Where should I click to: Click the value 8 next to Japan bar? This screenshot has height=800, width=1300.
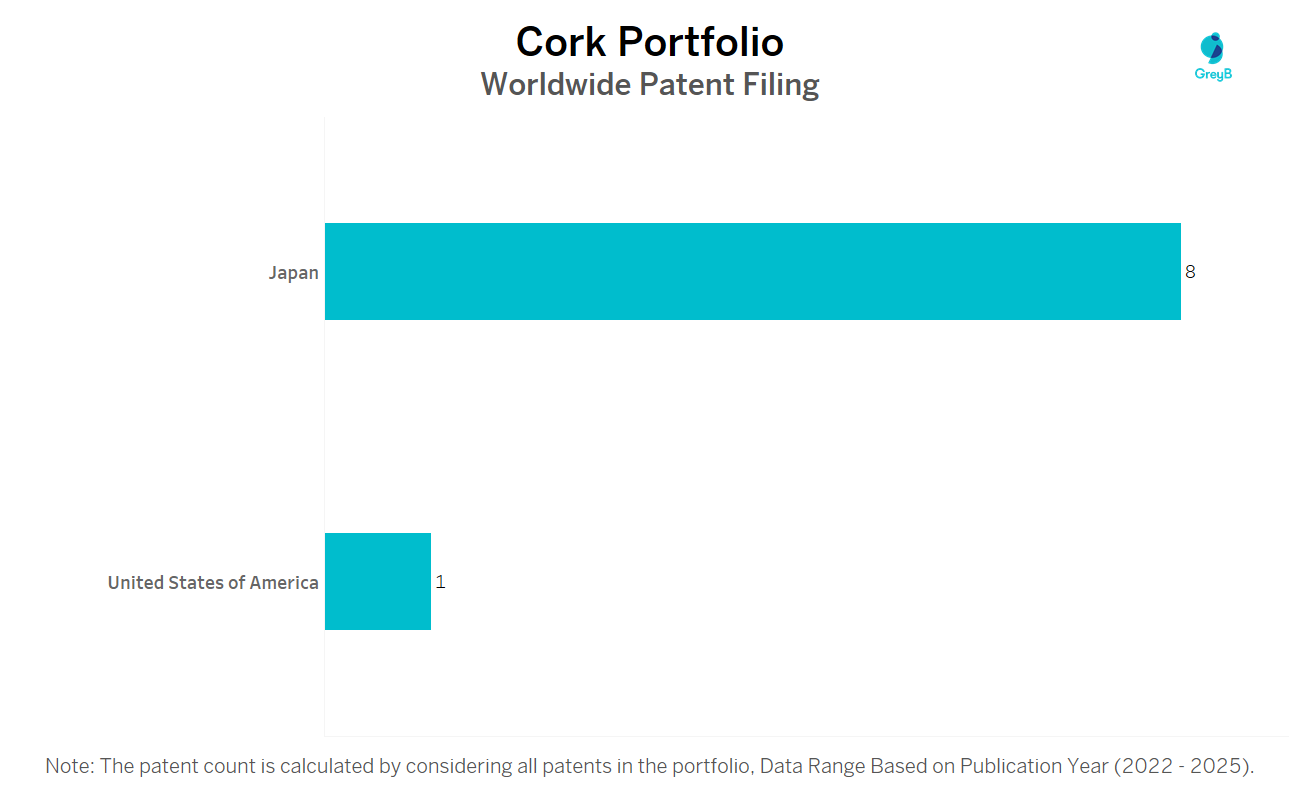pyautogui.click(x=1190, y=271)
